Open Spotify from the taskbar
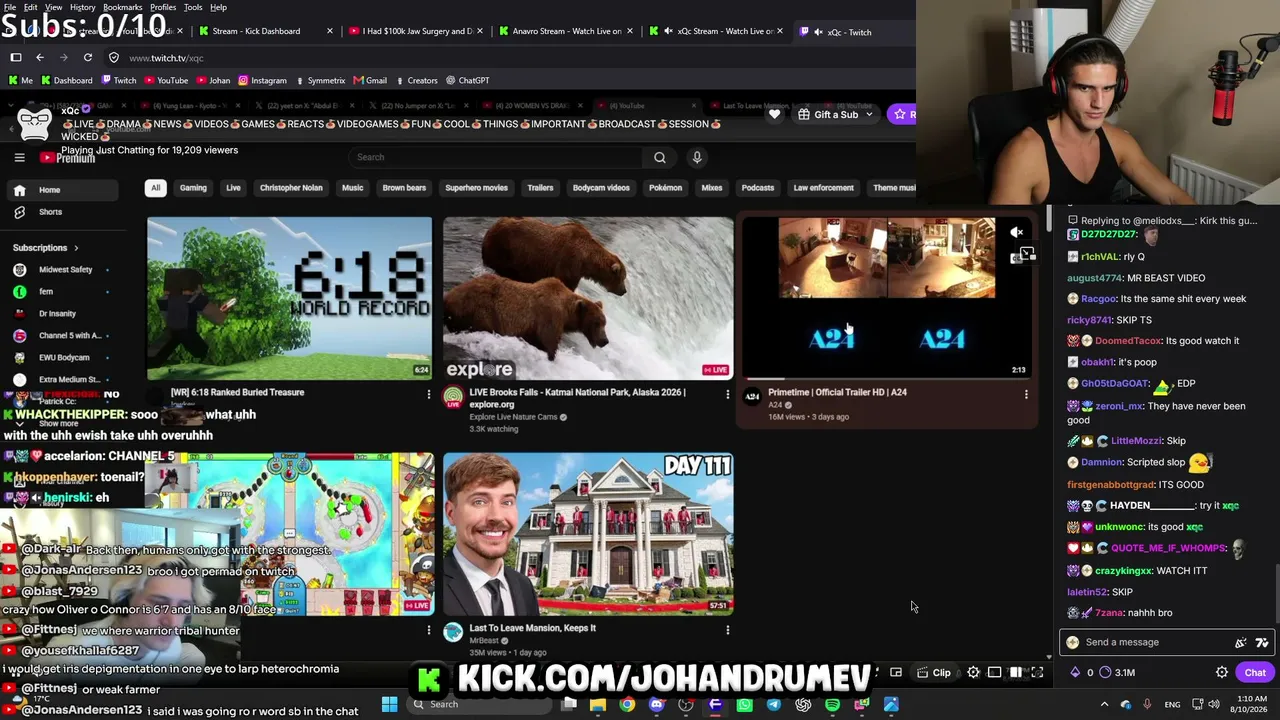The height and width of the screenshot is (720, 1280). coord(832,704)
